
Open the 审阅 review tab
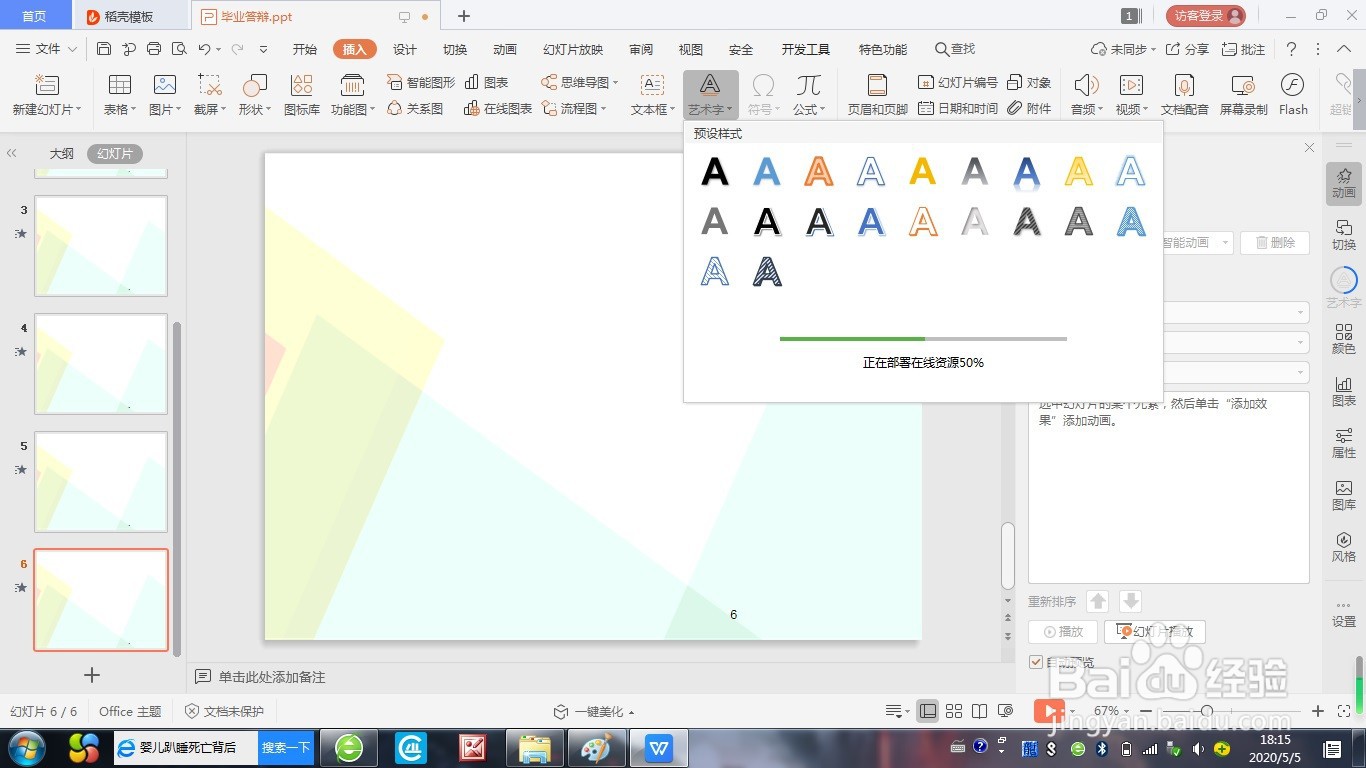point(641,49)
